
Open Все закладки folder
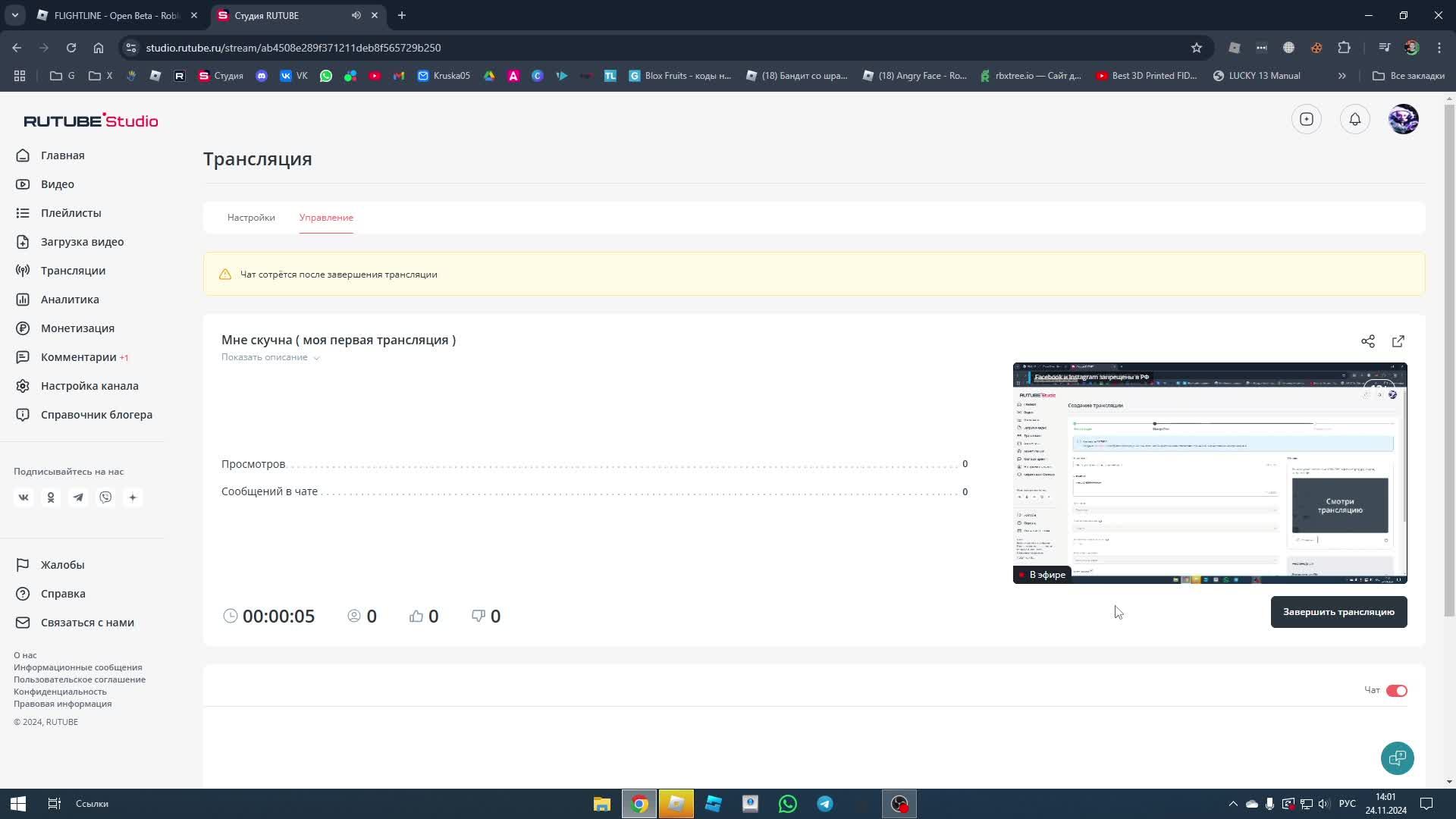[x=1409, y=76]
